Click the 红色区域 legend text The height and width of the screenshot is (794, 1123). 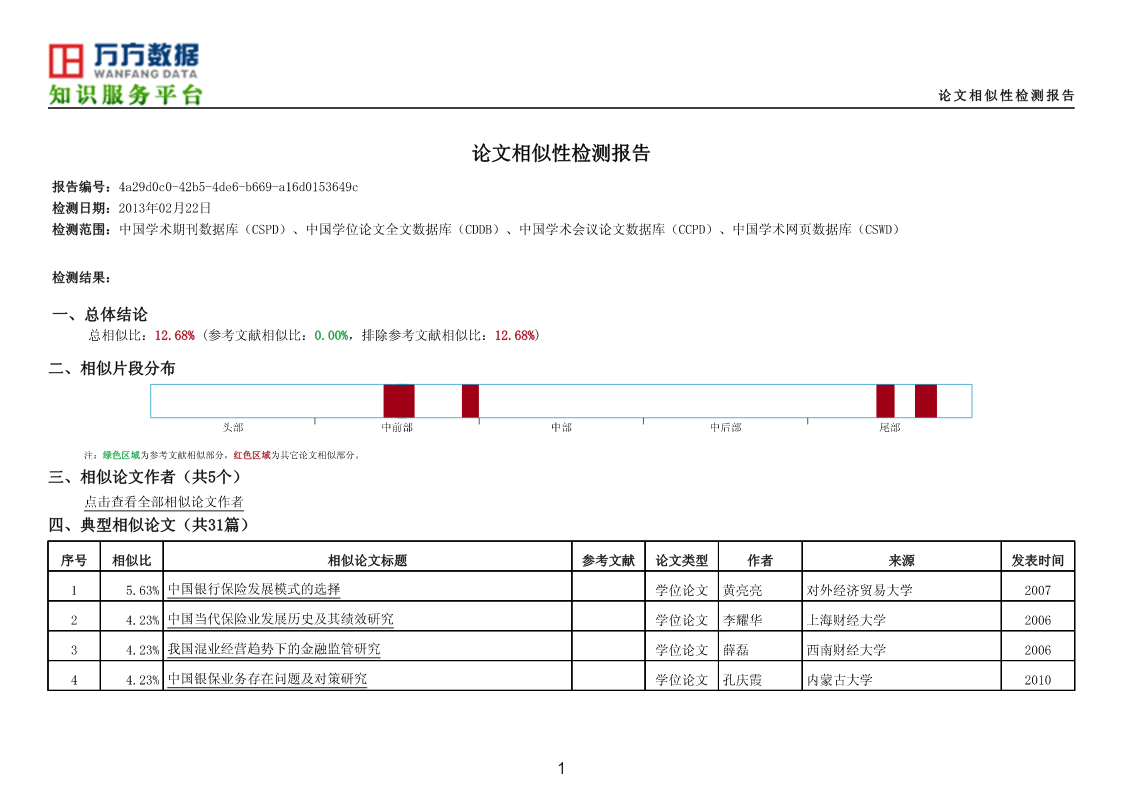coord(252,455)
